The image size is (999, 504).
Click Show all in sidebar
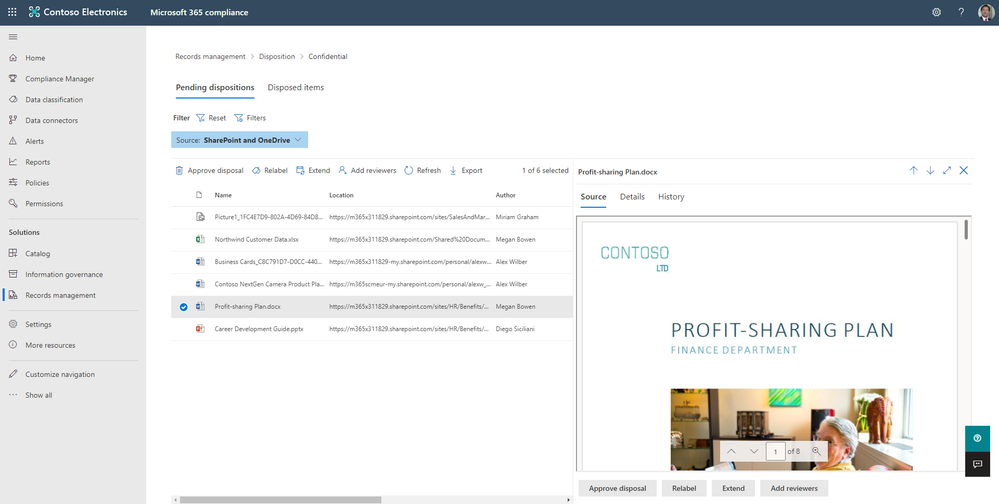(x=39, y=395)
